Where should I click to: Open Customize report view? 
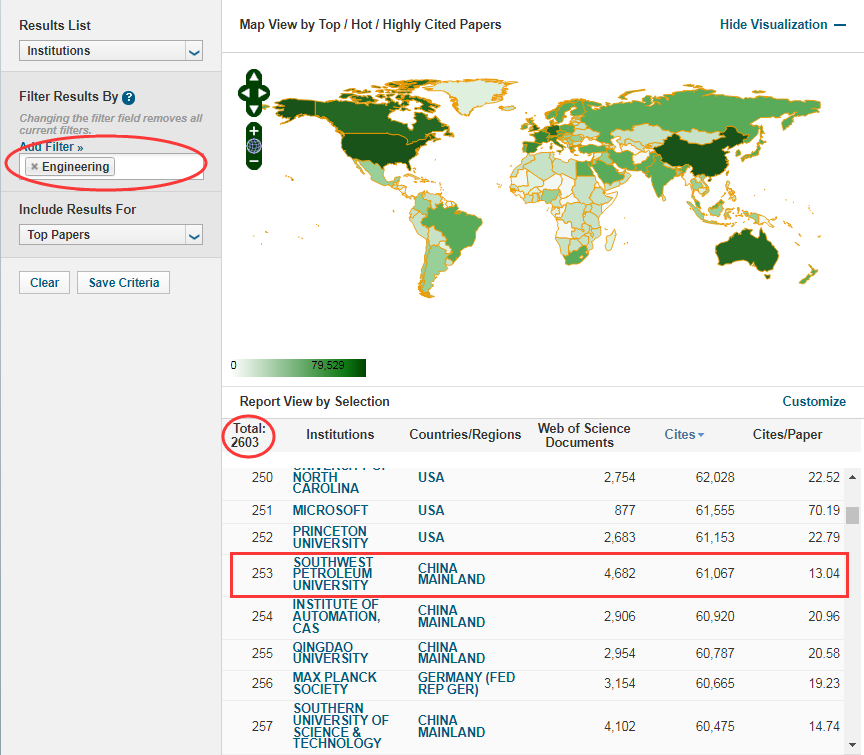814,401
